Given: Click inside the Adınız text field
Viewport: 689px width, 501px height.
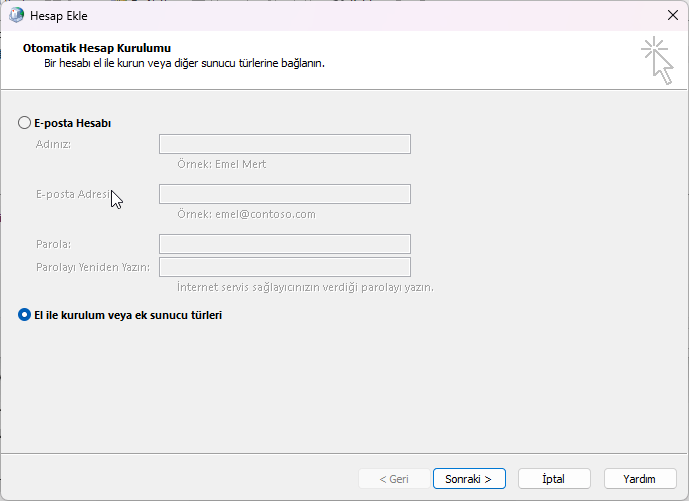Looking at the screenshot, I should point(285,144).
